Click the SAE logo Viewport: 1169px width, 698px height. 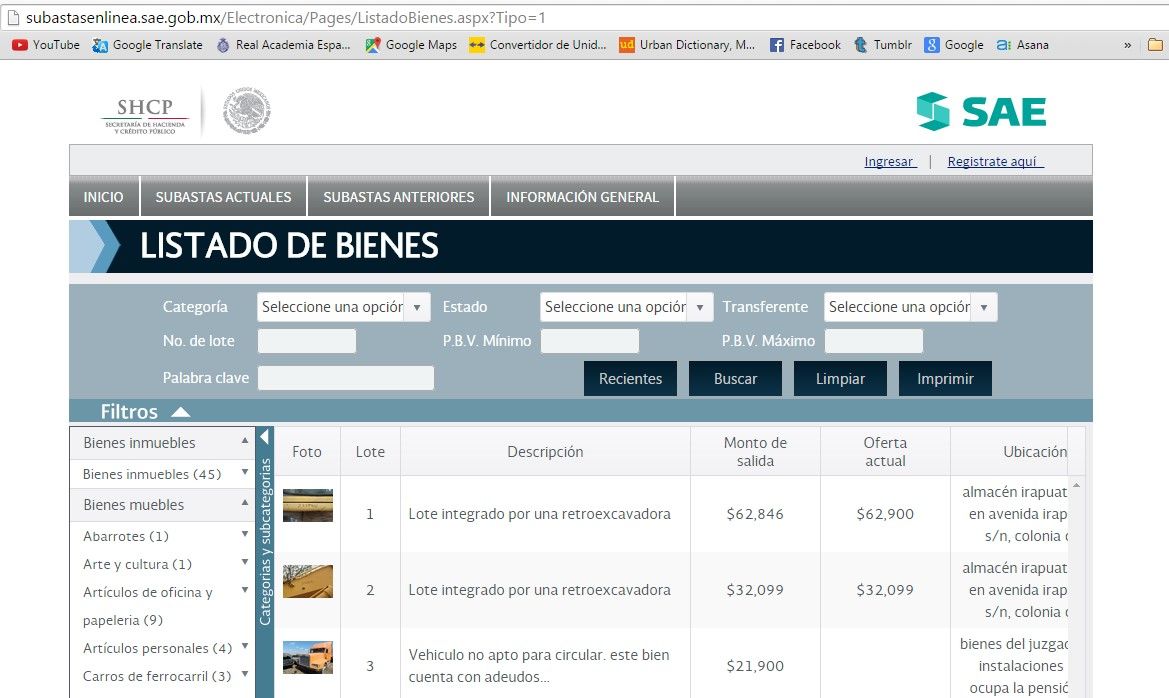click(x=981, y=112)
